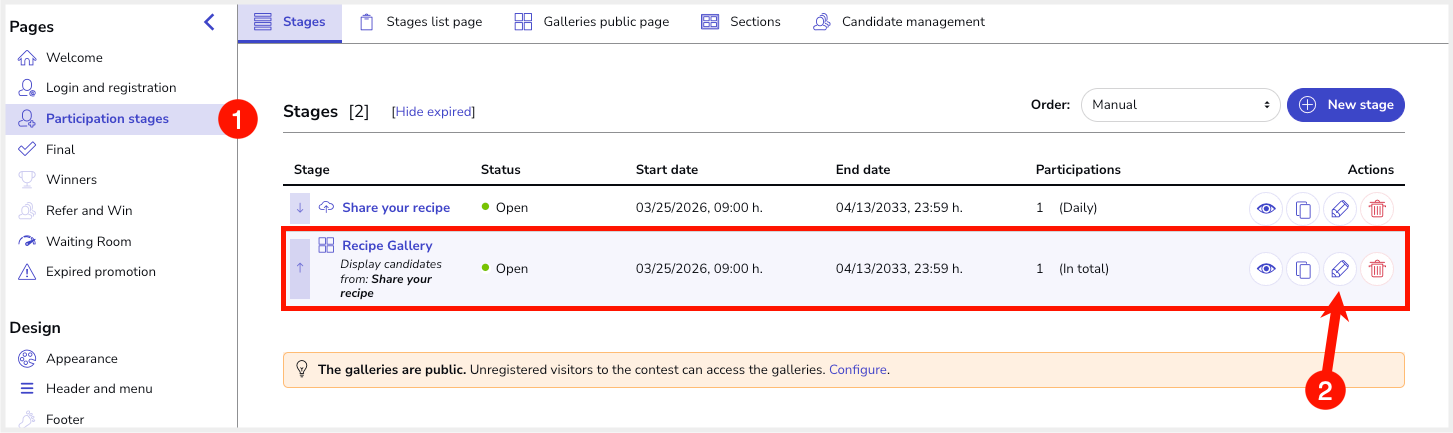Switch to Candidate management tab
The width and height of the screenshot is (1453, 433).
[x=899, y=22]
